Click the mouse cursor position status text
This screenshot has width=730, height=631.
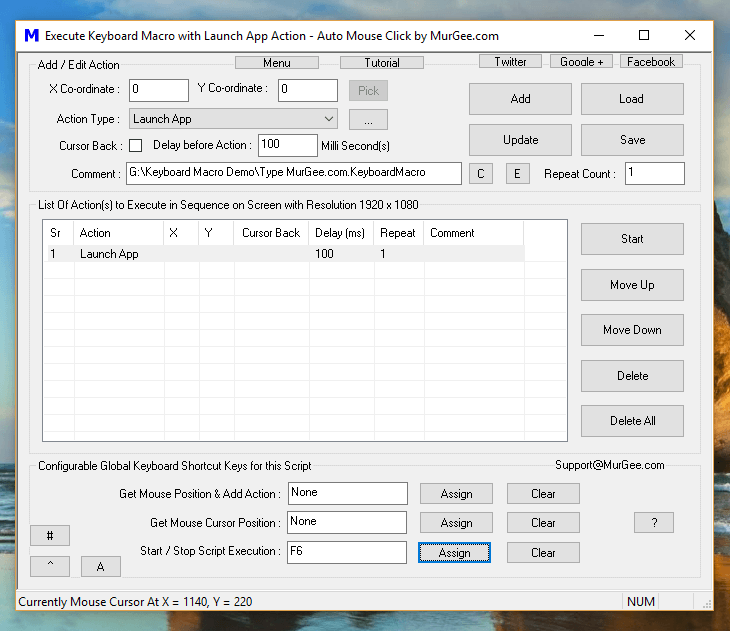click(135, 602)
